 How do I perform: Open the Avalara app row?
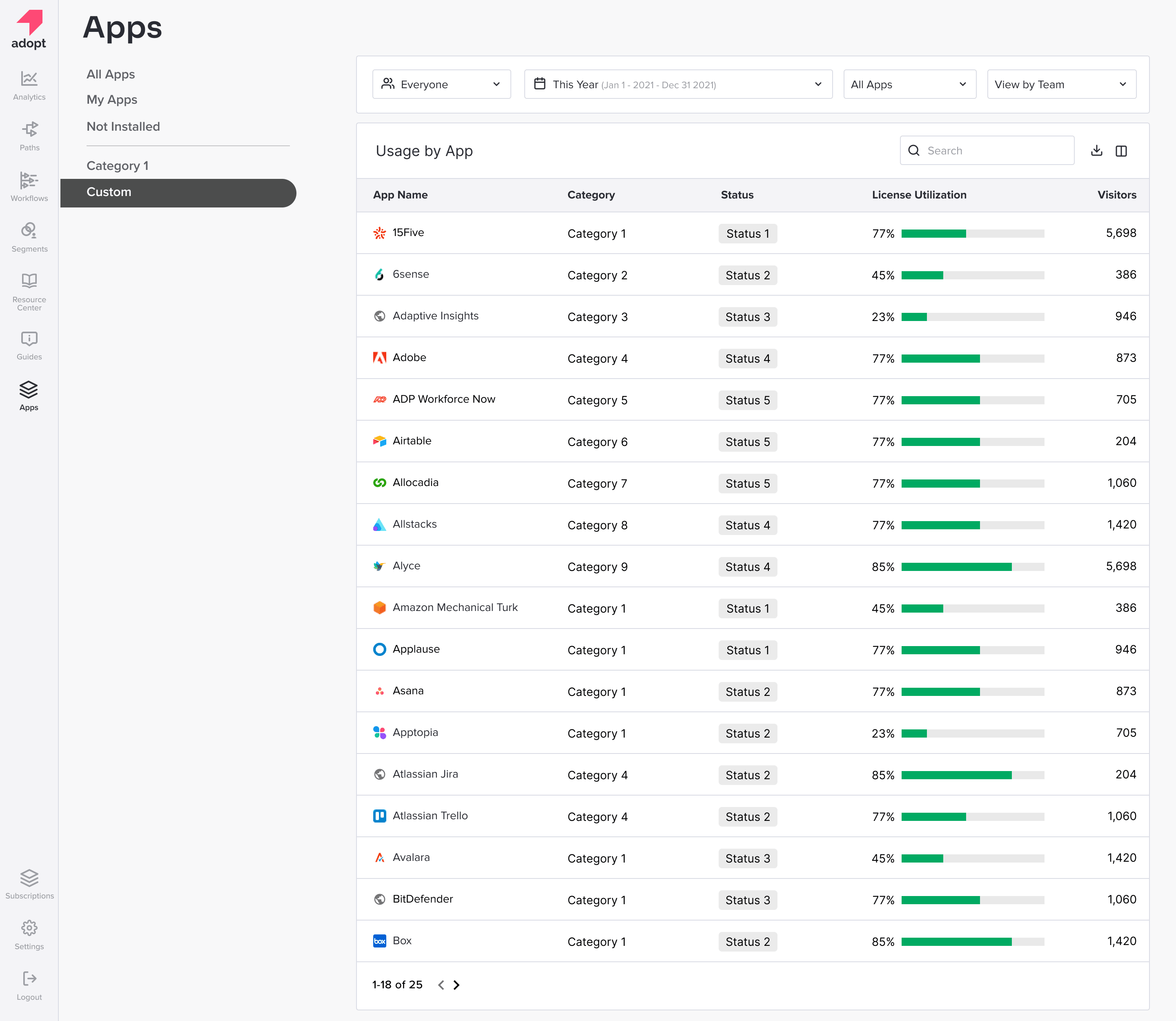(x=753, y=858)
